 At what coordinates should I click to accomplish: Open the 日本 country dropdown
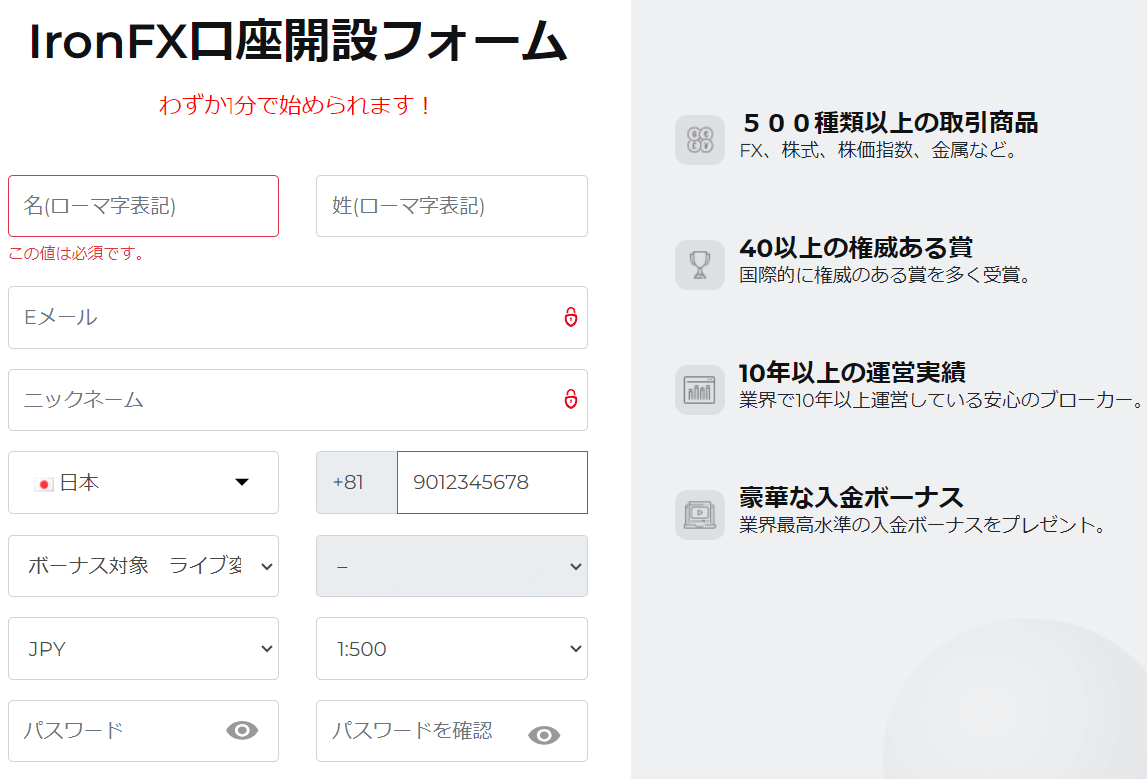click(143, 482)
